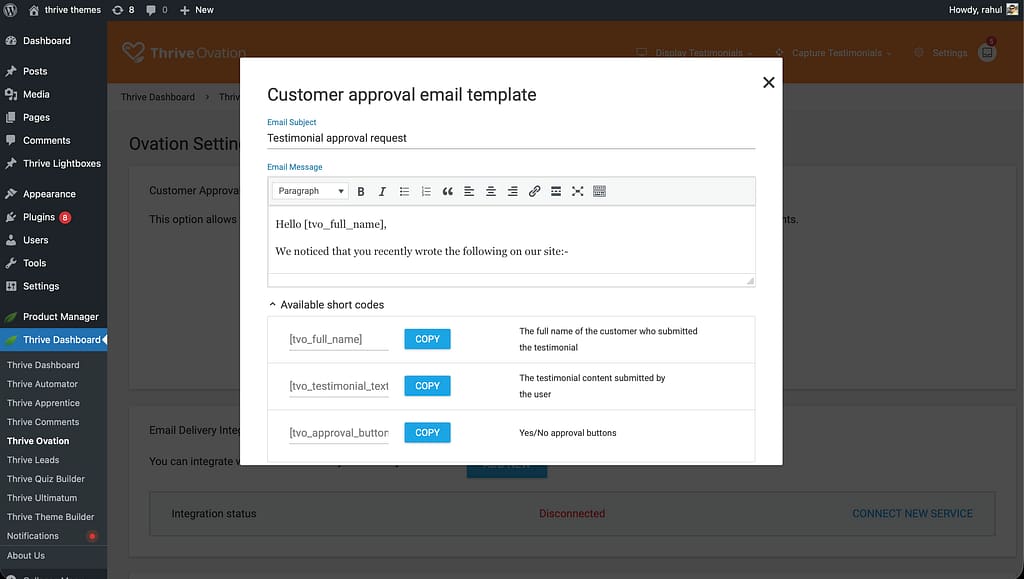This screenshot has width=1024, height=579.
Task: Open Thrive Leads in the sidebar
Action: (x=33, y=460)
